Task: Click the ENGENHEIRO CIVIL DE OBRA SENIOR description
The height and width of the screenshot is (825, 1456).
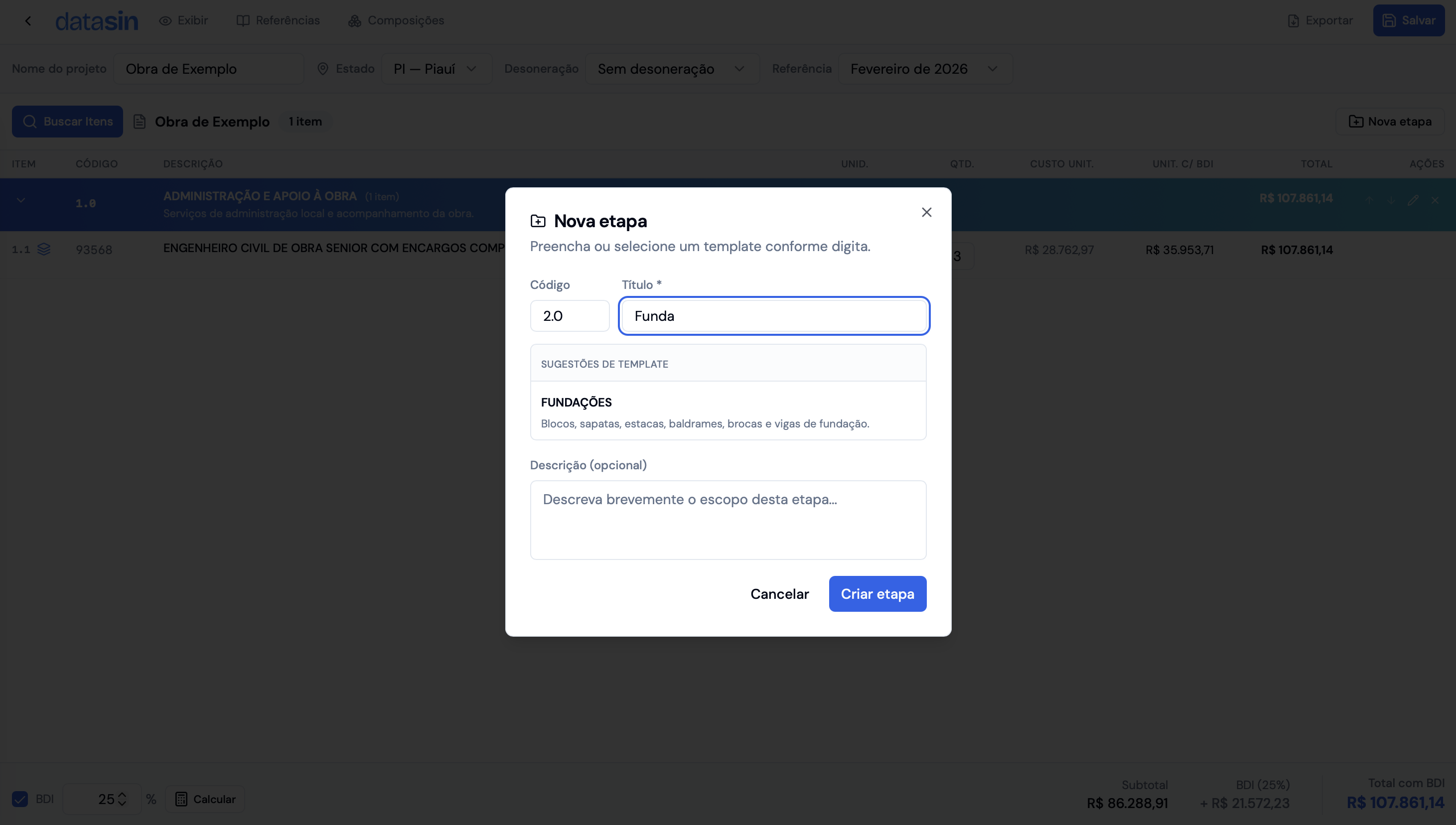Action: coord(334,248)
